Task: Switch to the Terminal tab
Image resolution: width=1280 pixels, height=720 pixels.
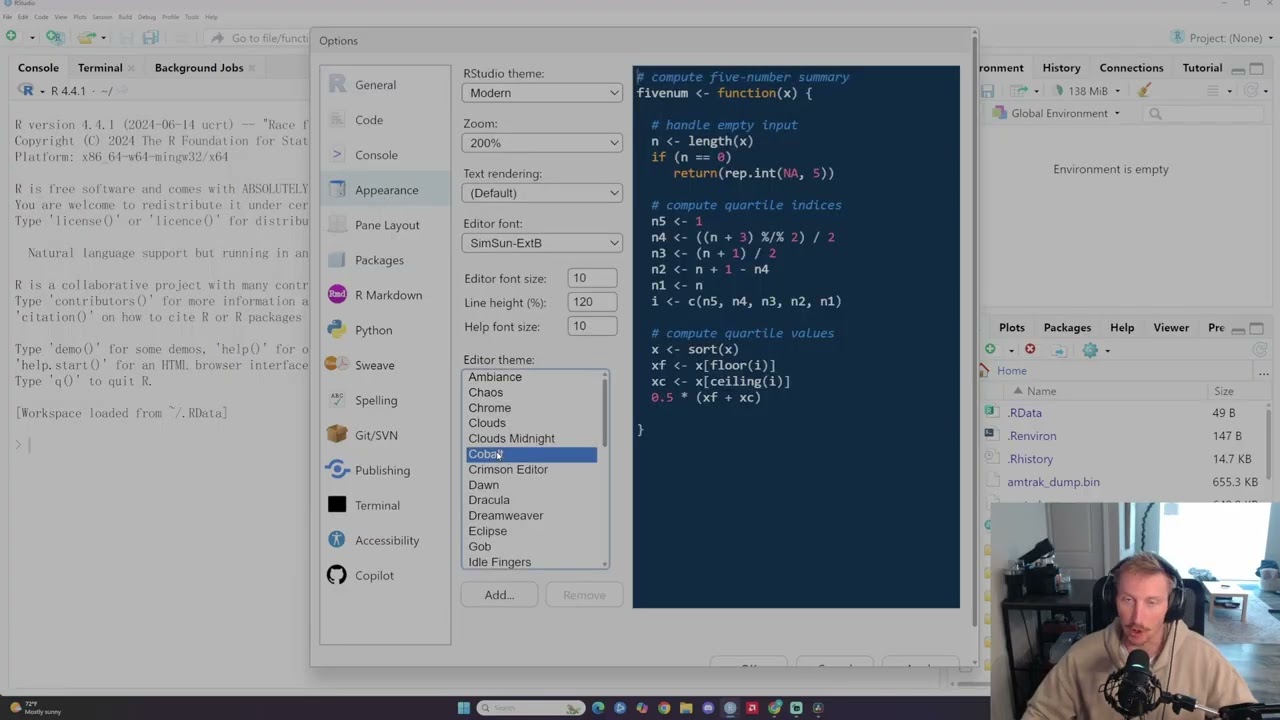Action: tap(100, 68)
